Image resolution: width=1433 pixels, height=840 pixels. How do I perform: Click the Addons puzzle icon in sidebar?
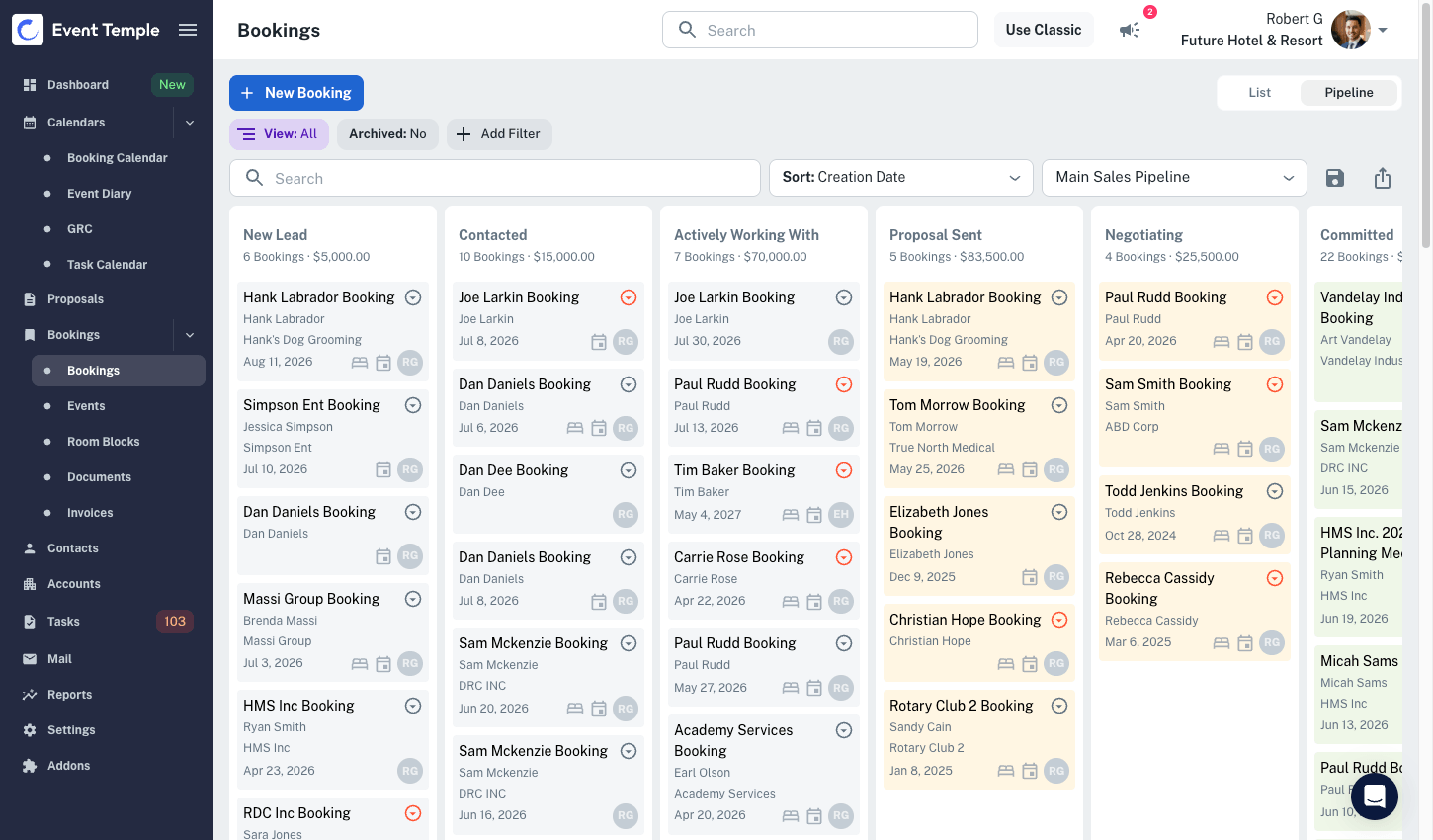(x=30, y=766)
